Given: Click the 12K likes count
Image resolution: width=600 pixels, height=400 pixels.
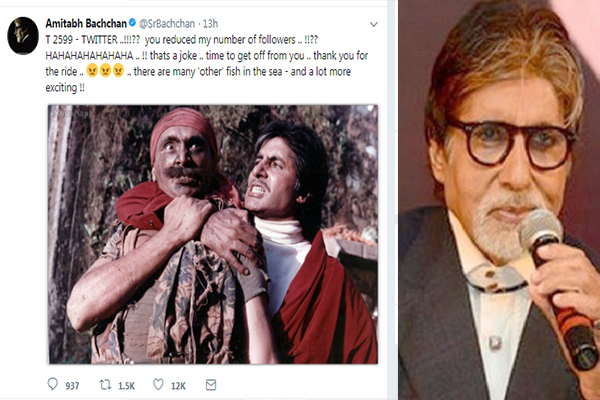Looking at the screenshot, I should pos(178,385).
